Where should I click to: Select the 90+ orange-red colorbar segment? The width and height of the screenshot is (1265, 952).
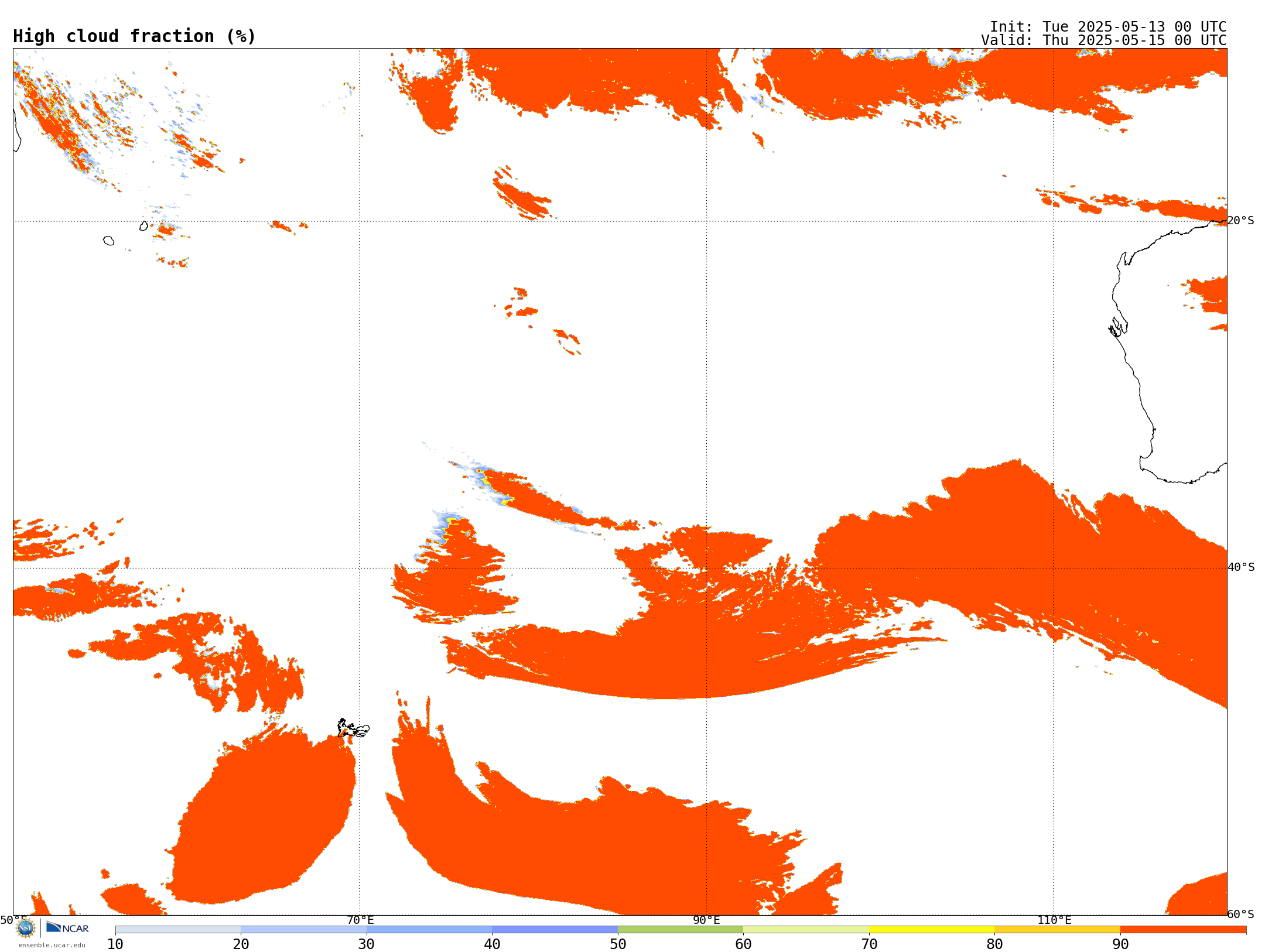pos(1184,930)
